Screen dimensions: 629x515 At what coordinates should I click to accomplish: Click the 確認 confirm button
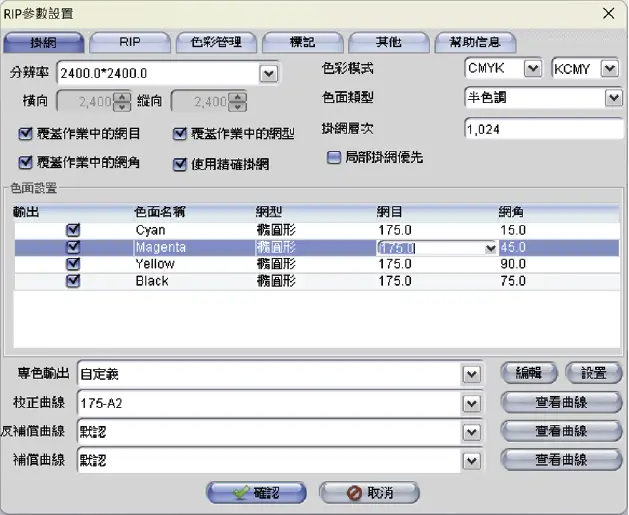point(256,493)
